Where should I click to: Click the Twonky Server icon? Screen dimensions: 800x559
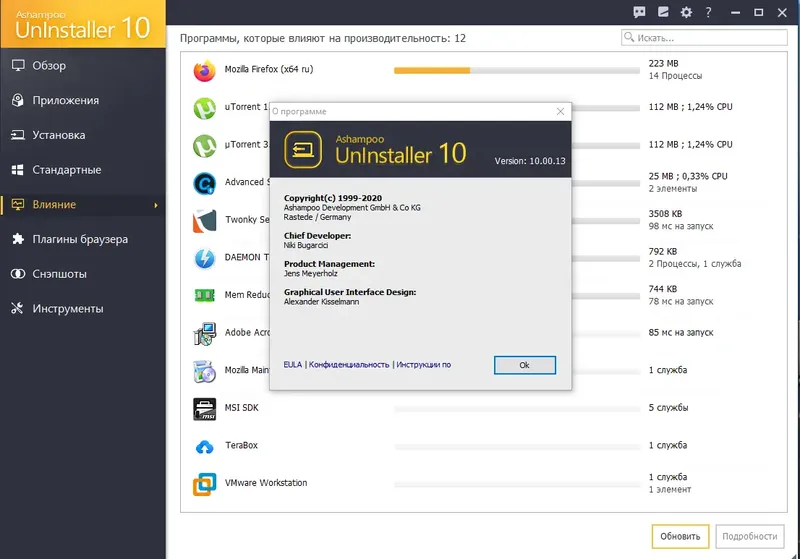point(205,221)
